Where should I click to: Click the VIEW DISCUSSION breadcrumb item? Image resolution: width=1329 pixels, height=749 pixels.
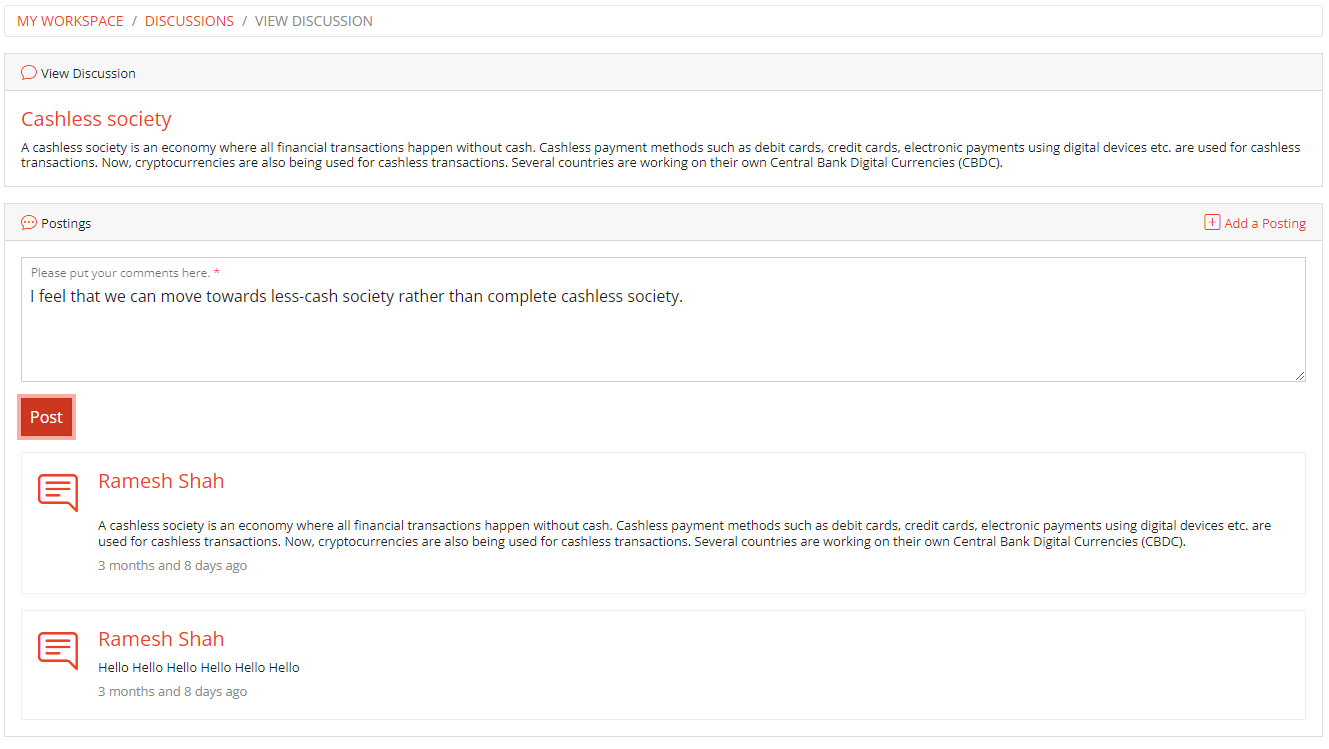click(x=313, y=21)
